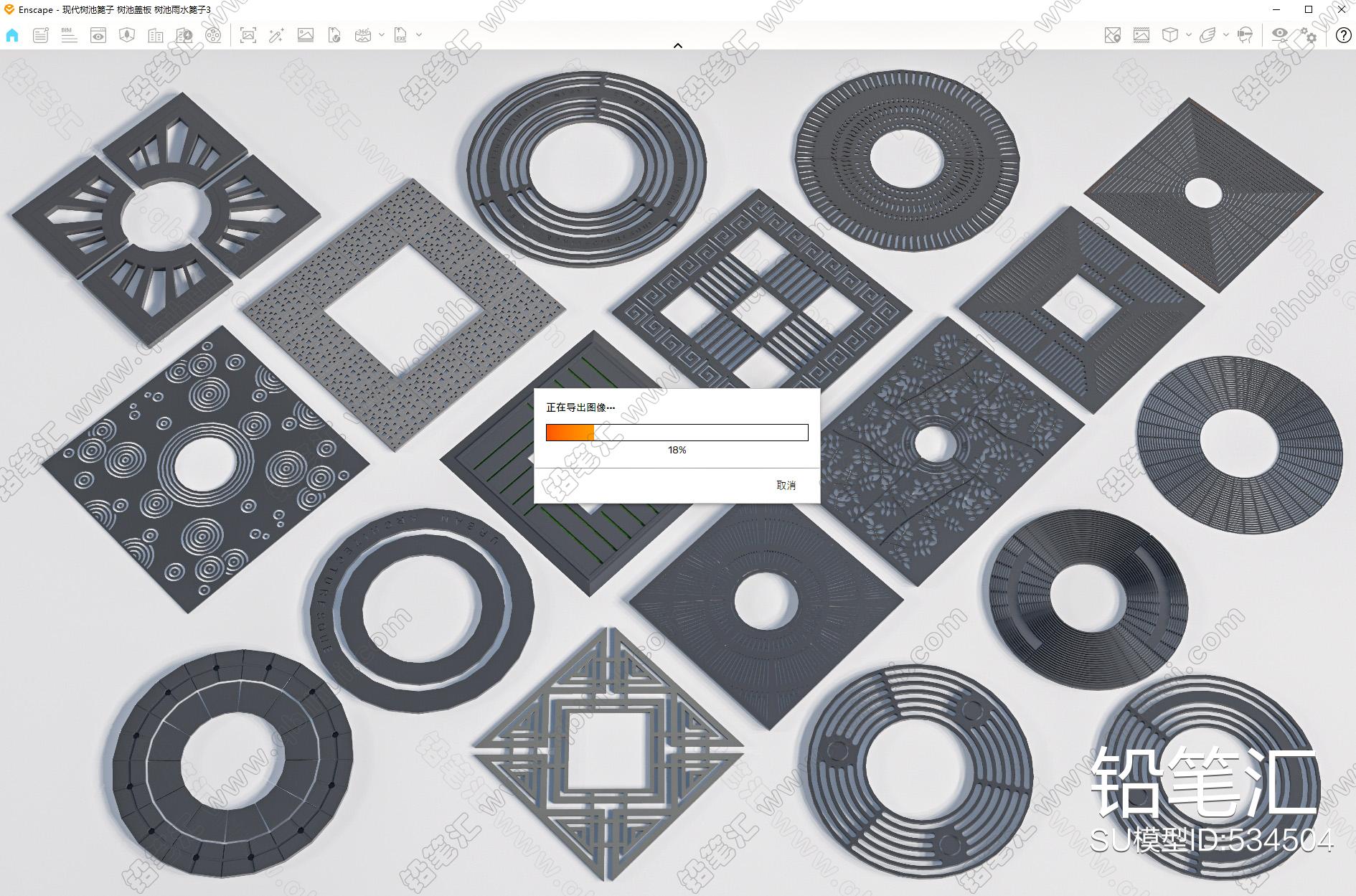This screenshot has width=1356, height=896.
Task: Click the 360 panorama export icon
Action: pos(363,35)
